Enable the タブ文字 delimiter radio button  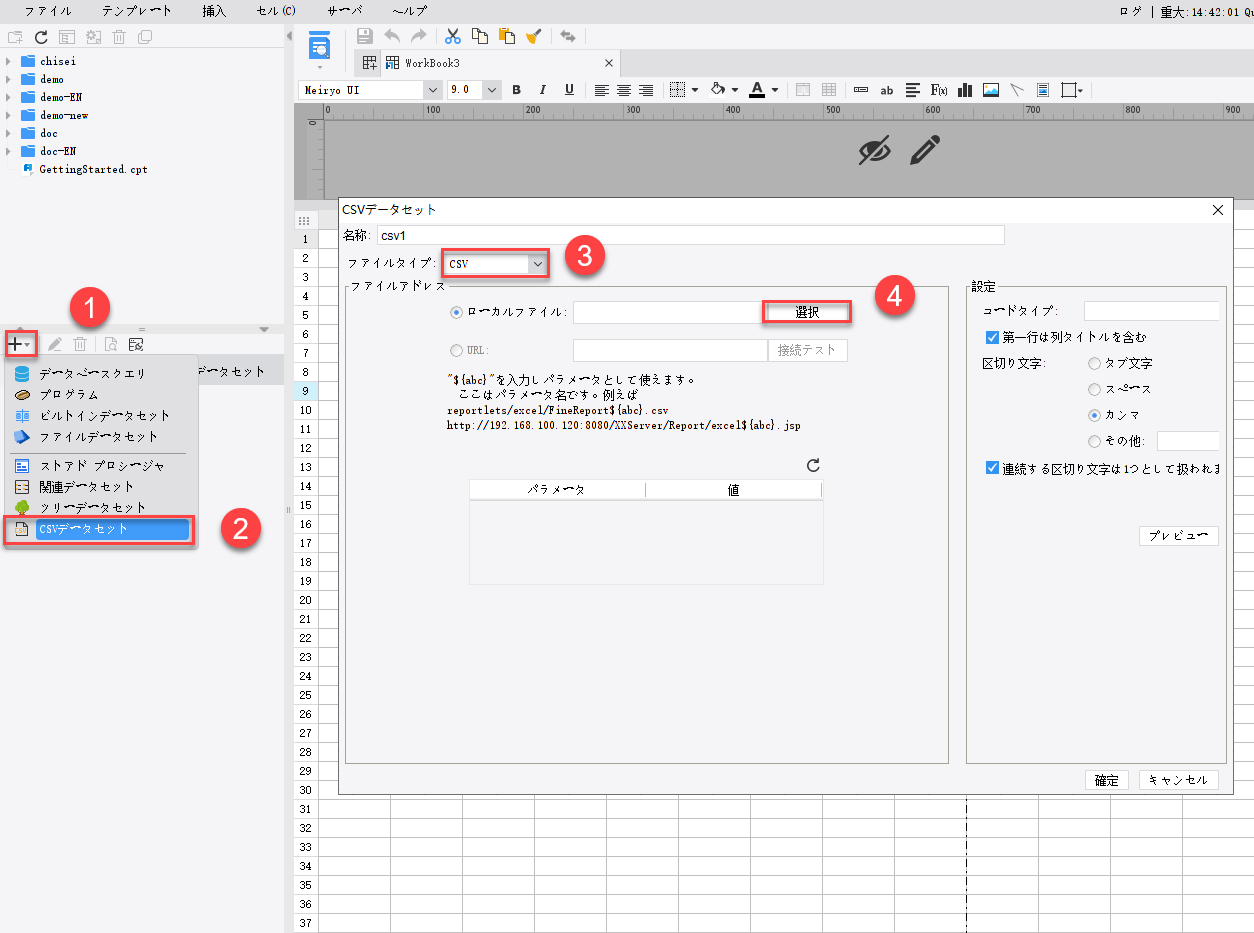click(1096, 363)
